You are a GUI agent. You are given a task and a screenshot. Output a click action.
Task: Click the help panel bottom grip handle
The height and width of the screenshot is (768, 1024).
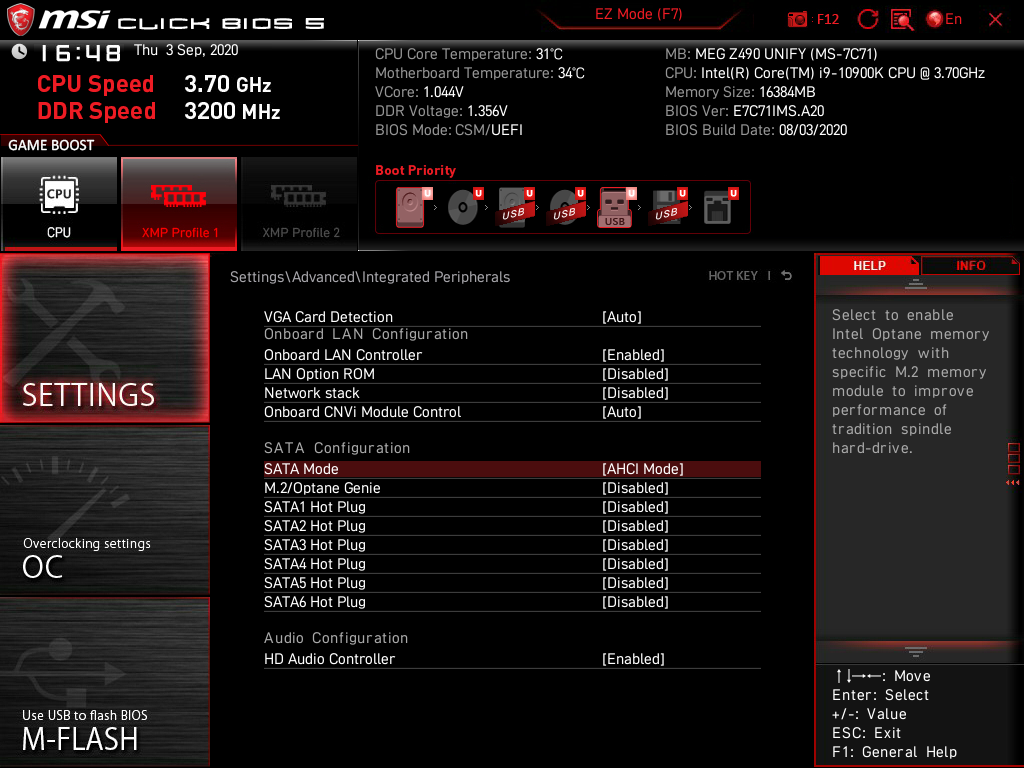coord(915,651)
